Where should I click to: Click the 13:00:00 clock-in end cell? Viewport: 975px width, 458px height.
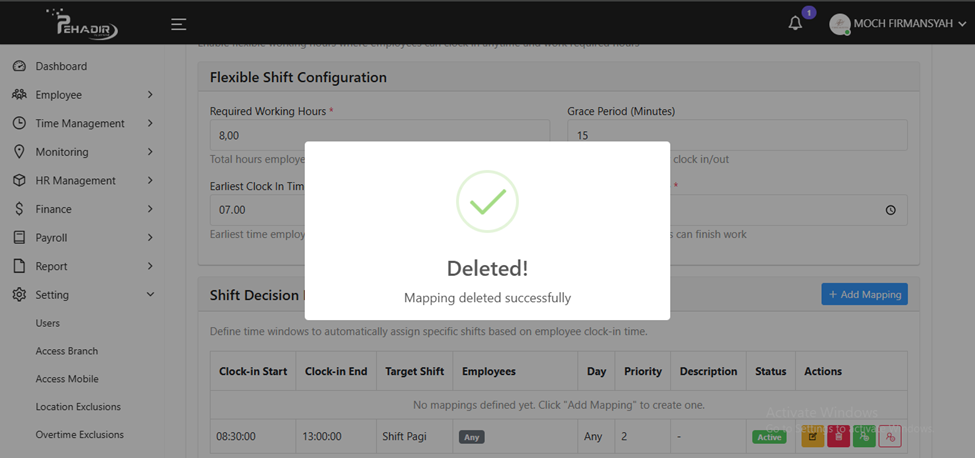[x=336, y=436]
